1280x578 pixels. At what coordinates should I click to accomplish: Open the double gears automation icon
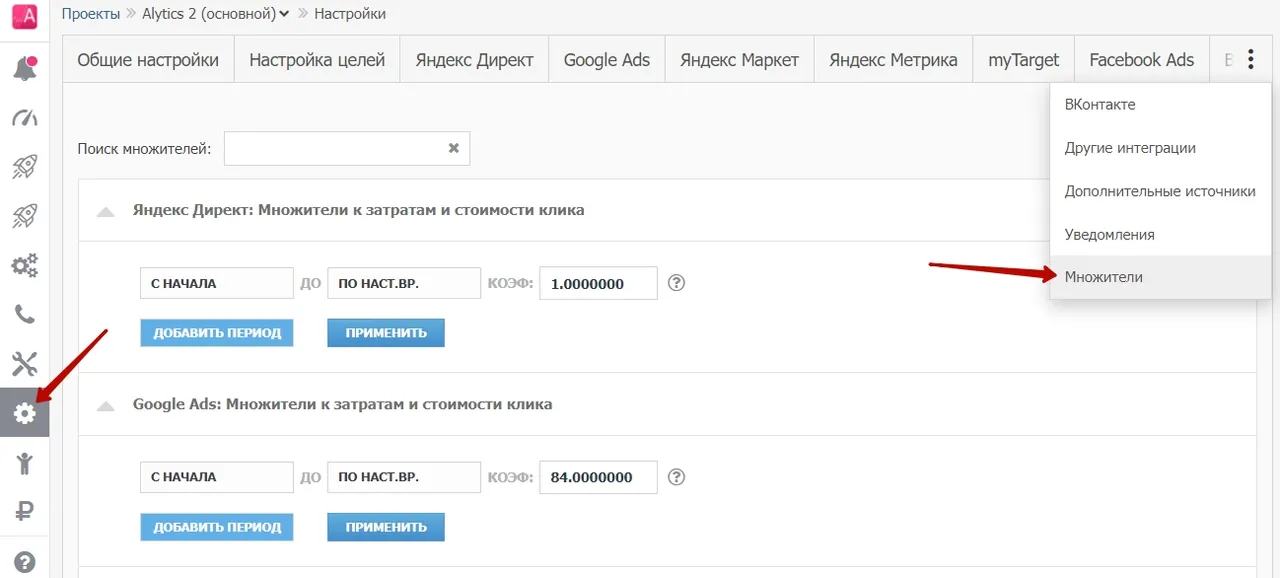point(24,265)
